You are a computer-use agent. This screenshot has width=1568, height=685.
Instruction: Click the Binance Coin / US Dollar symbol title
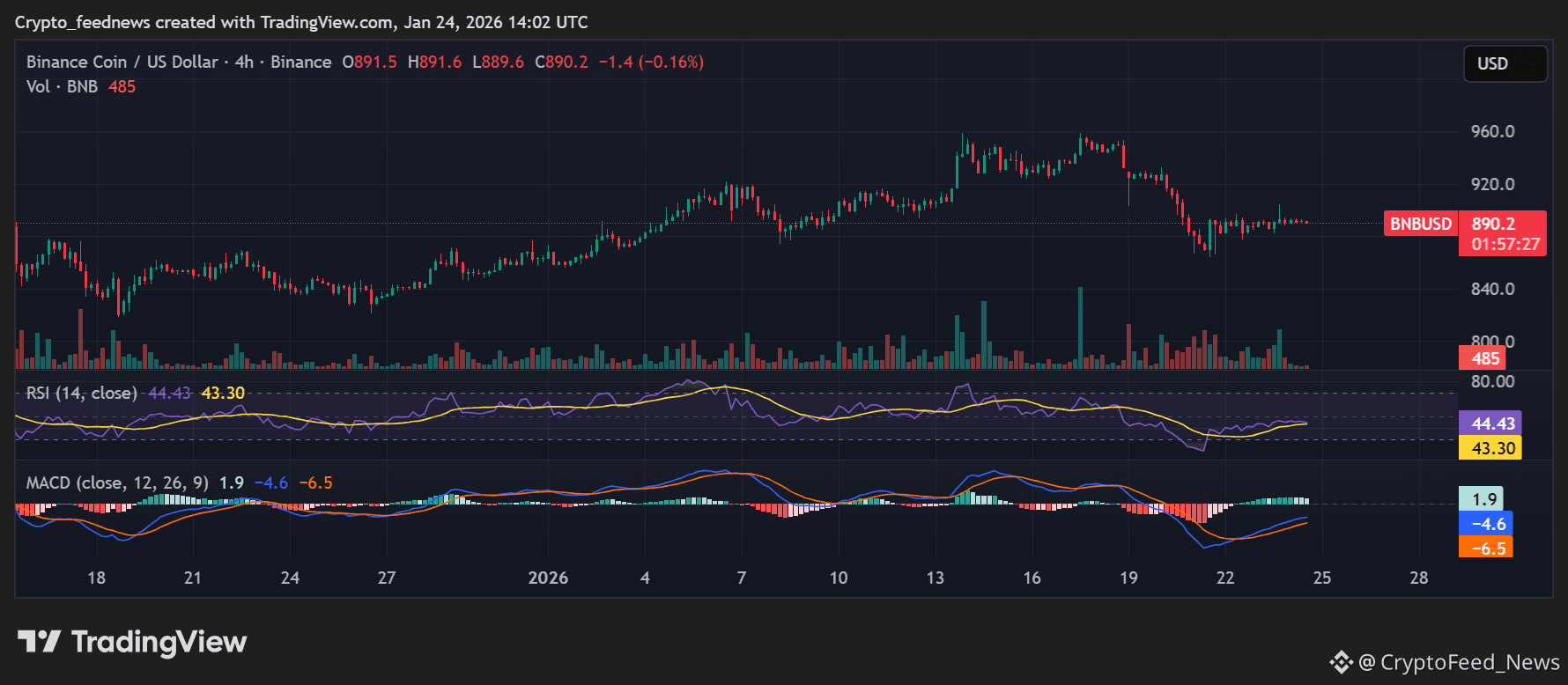tap(122, 62)
